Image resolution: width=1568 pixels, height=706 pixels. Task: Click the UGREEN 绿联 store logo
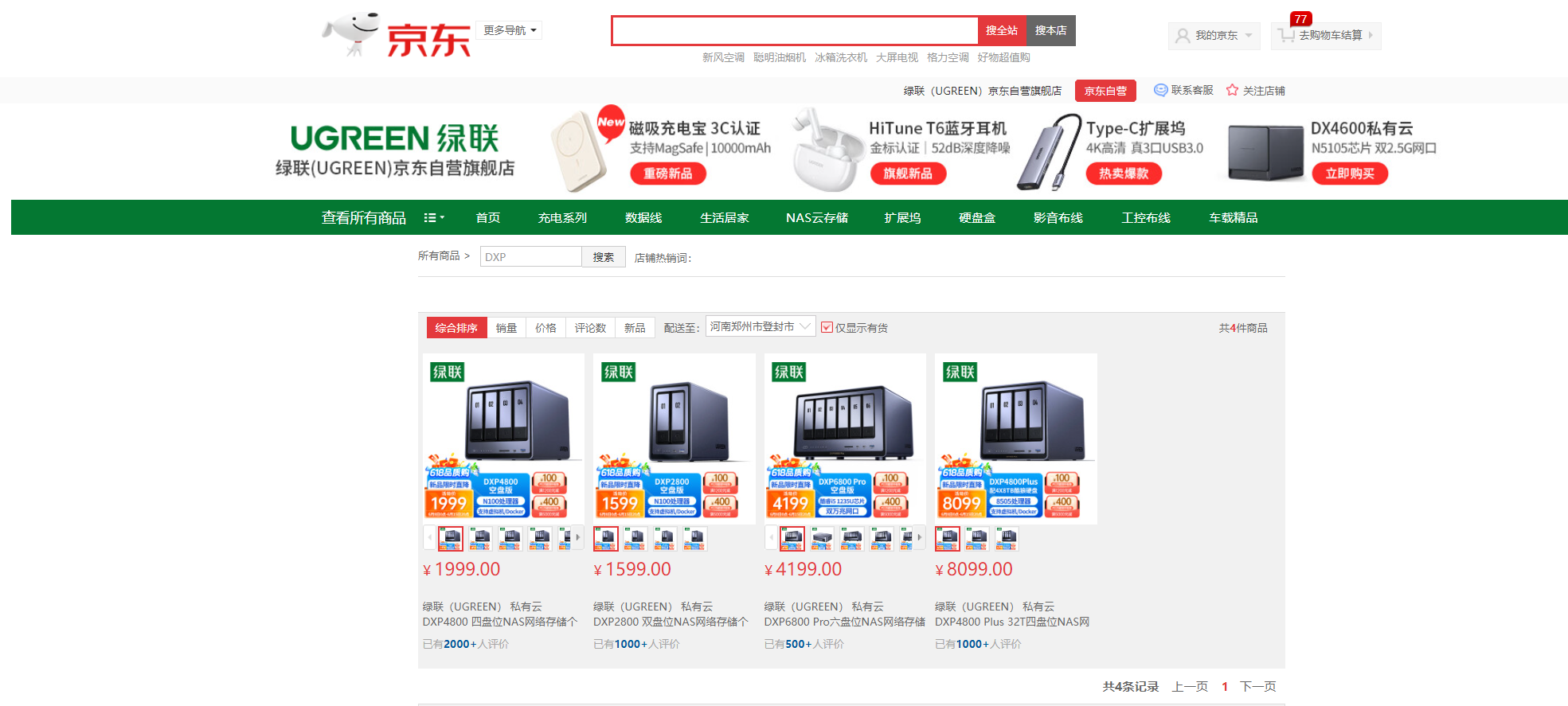click(395, 150)
